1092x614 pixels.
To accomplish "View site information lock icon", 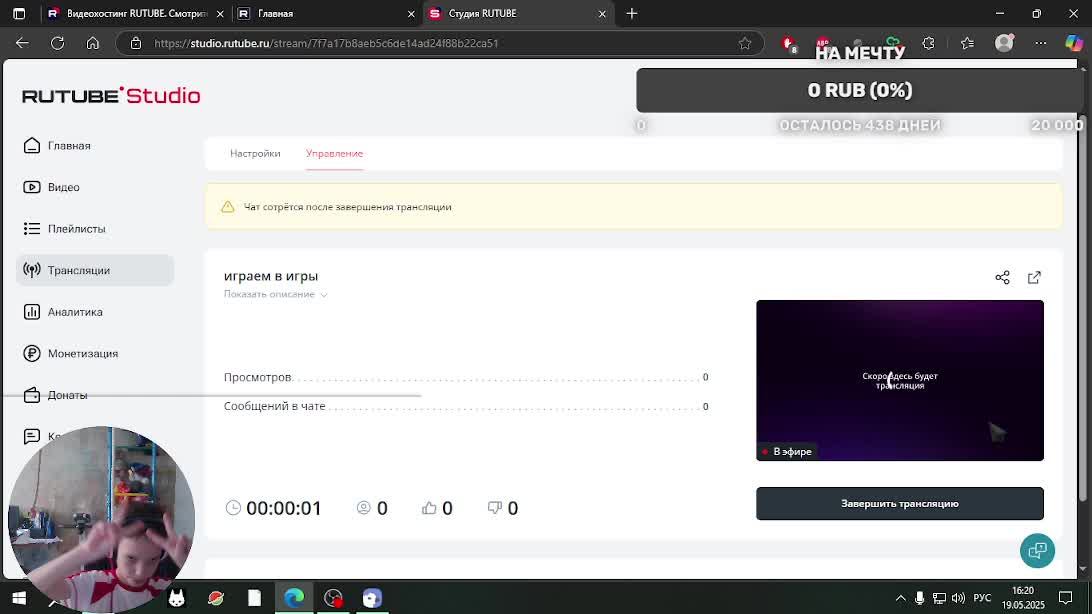I will 136,43.
